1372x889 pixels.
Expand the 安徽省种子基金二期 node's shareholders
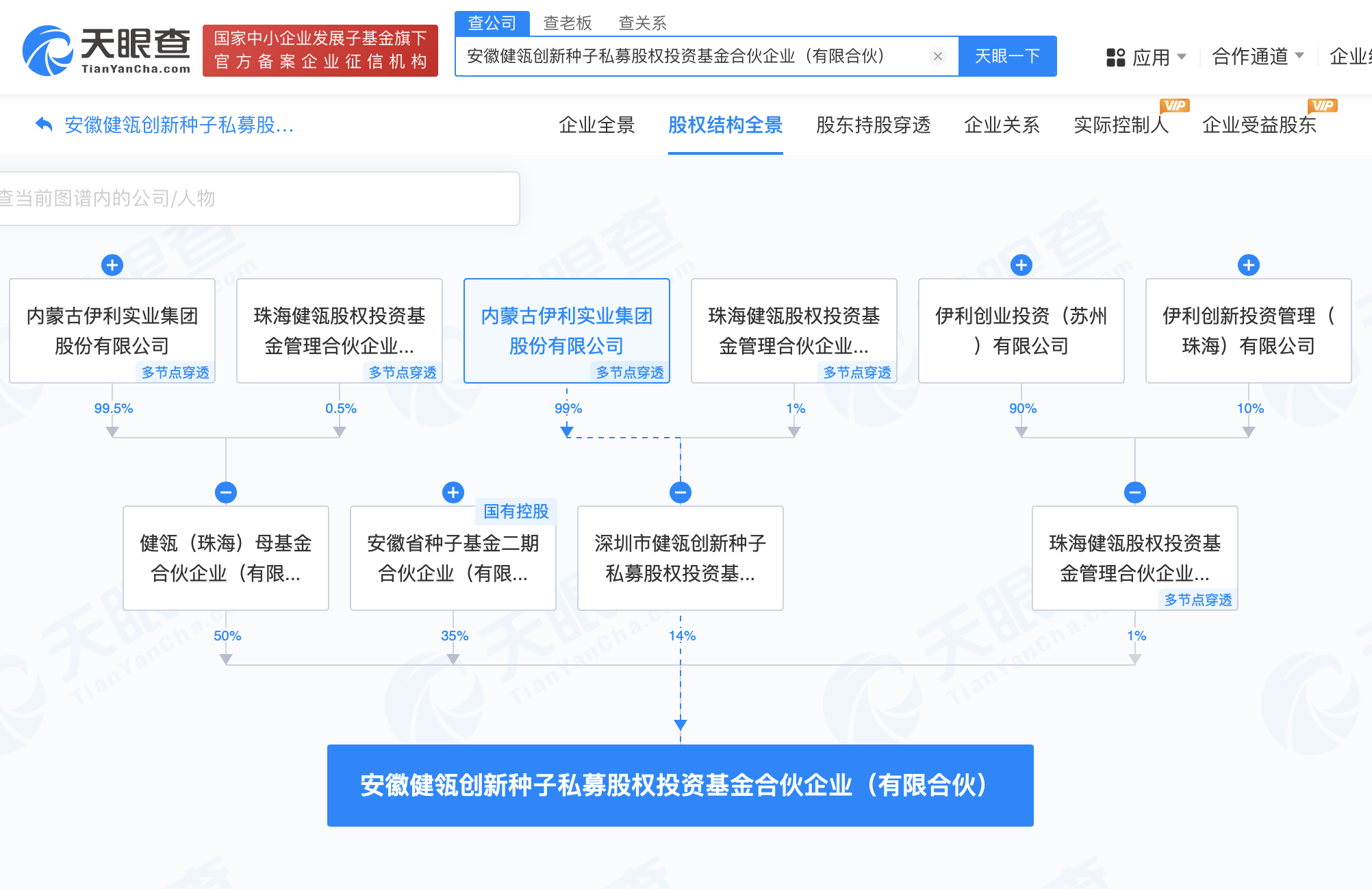point(453,492)
